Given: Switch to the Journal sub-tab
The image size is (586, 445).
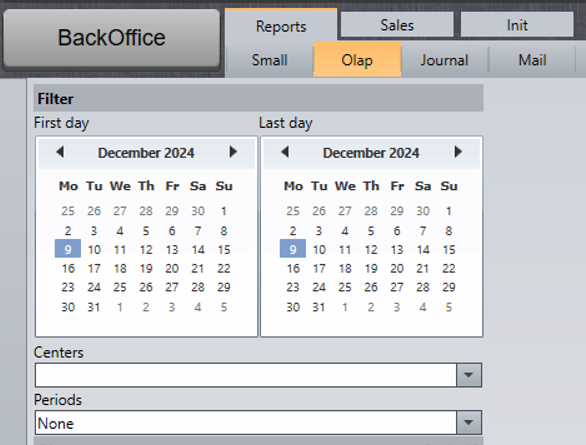Looking at the screenshot, I should pos(444,60).
